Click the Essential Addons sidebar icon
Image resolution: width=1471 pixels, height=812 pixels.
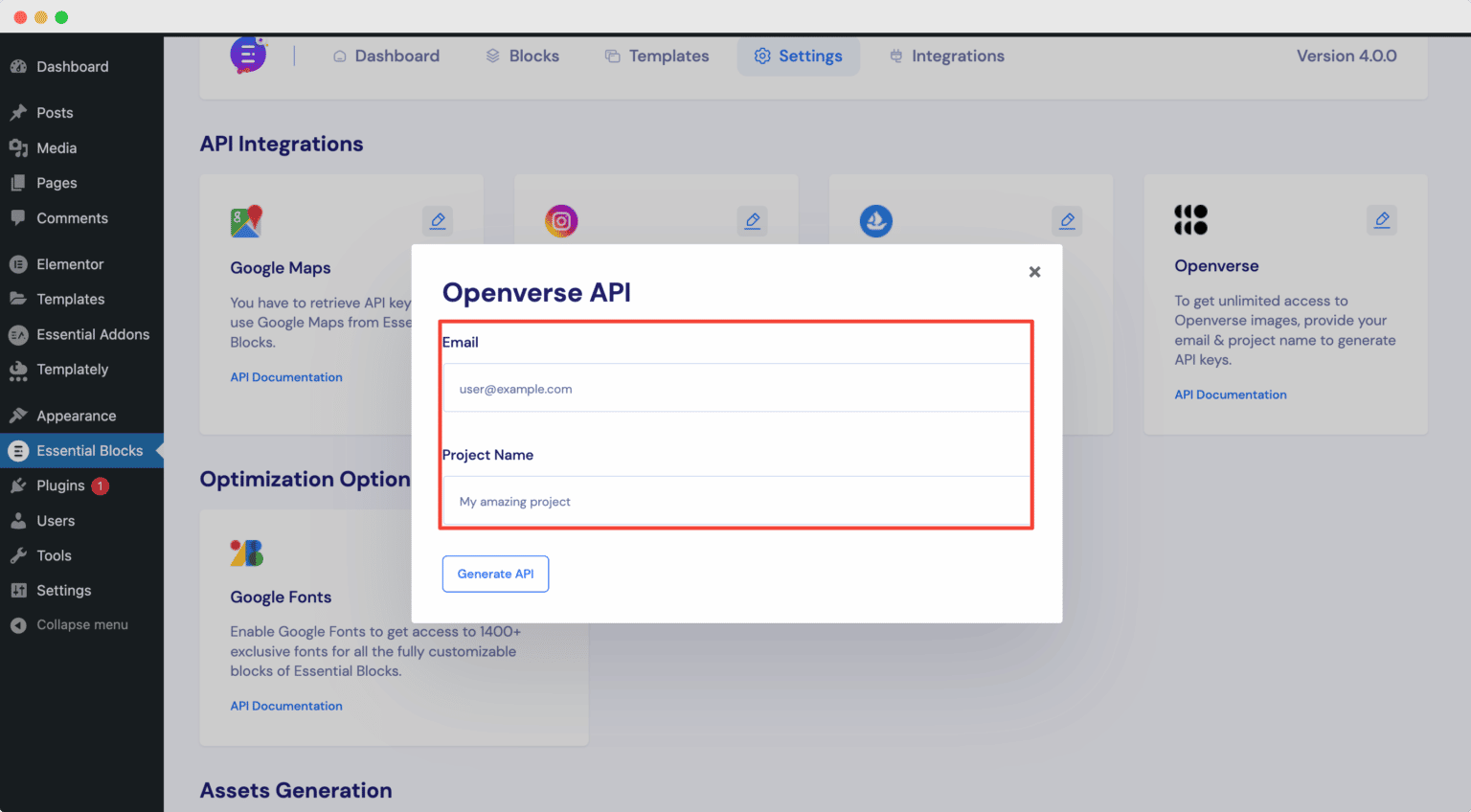22,334
